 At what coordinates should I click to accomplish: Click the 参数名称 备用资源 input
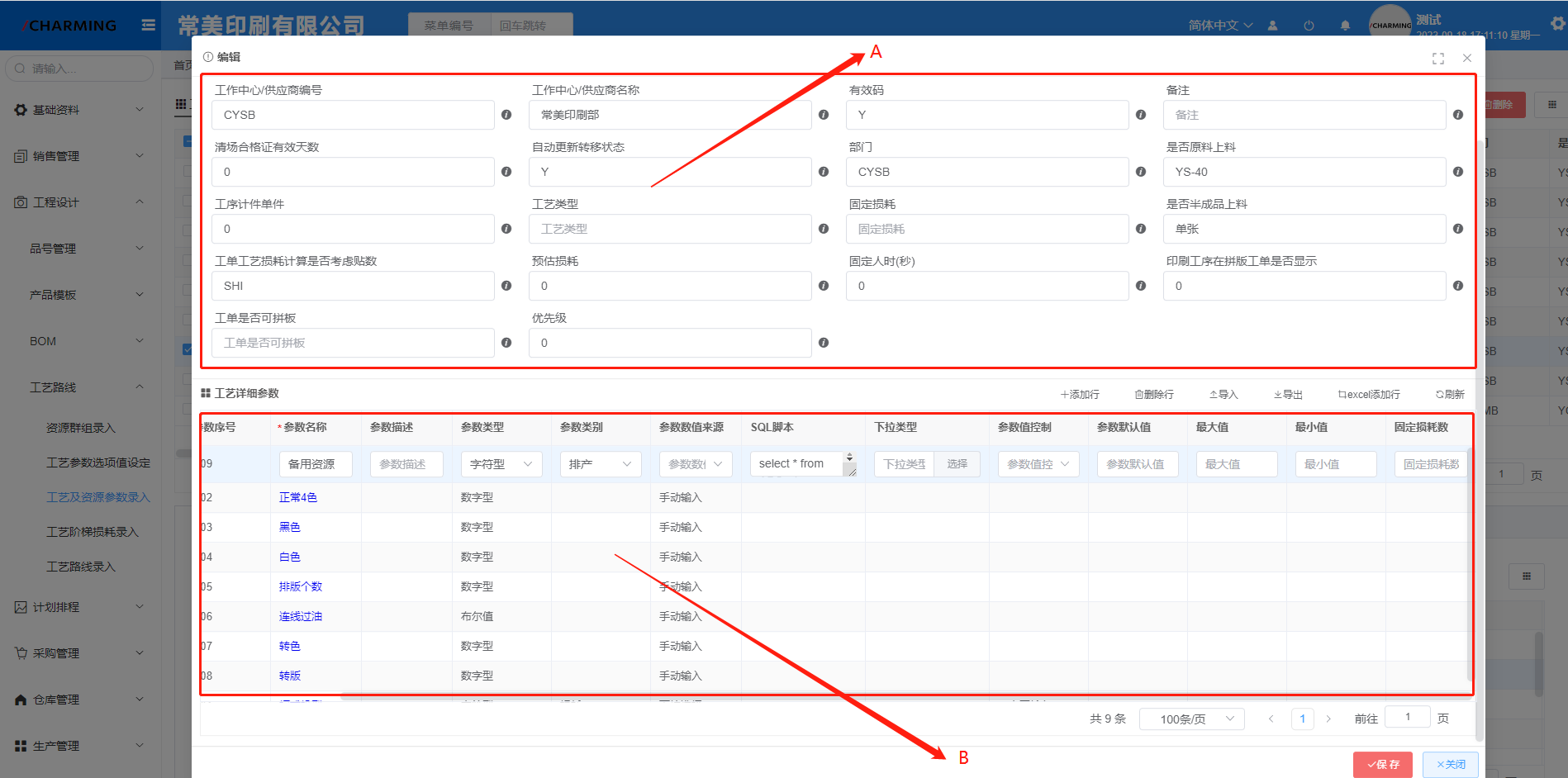click(x=316, y=464)
